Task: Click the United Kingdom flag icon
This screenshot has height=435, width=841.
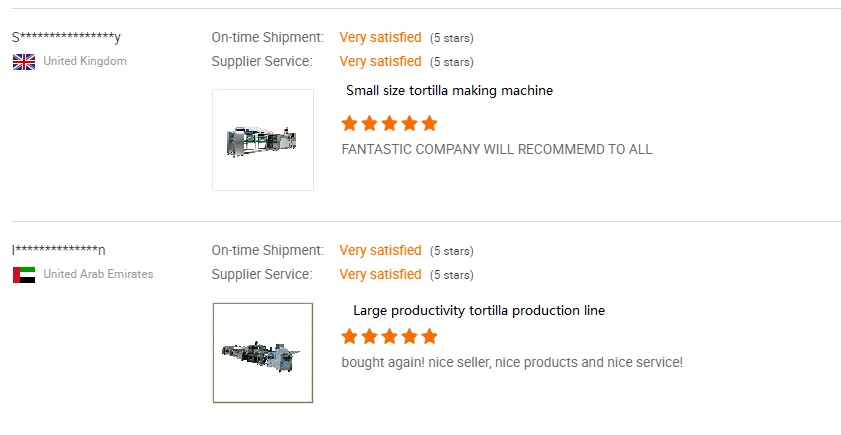Action: point(24,62)
